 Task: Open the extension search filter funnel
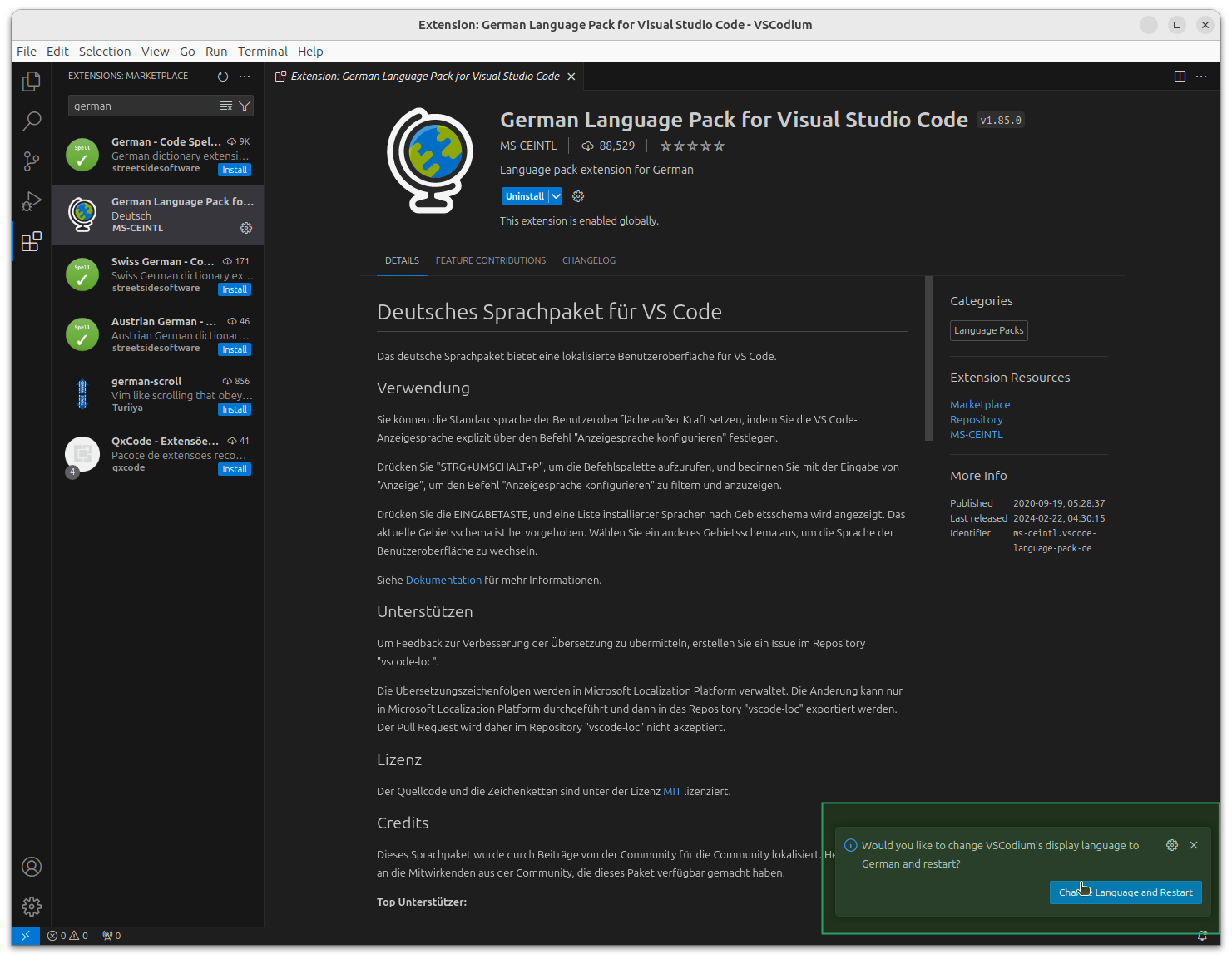click(245, 106)
